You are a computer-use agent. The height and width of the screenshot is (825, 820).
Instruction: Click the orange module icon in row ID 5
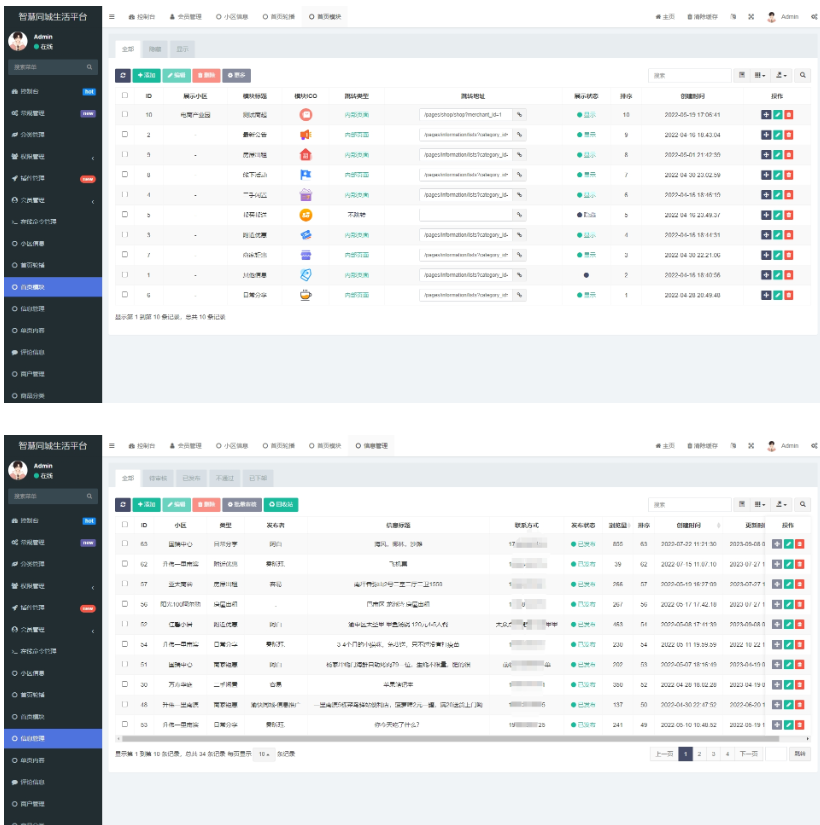(306, 215)
